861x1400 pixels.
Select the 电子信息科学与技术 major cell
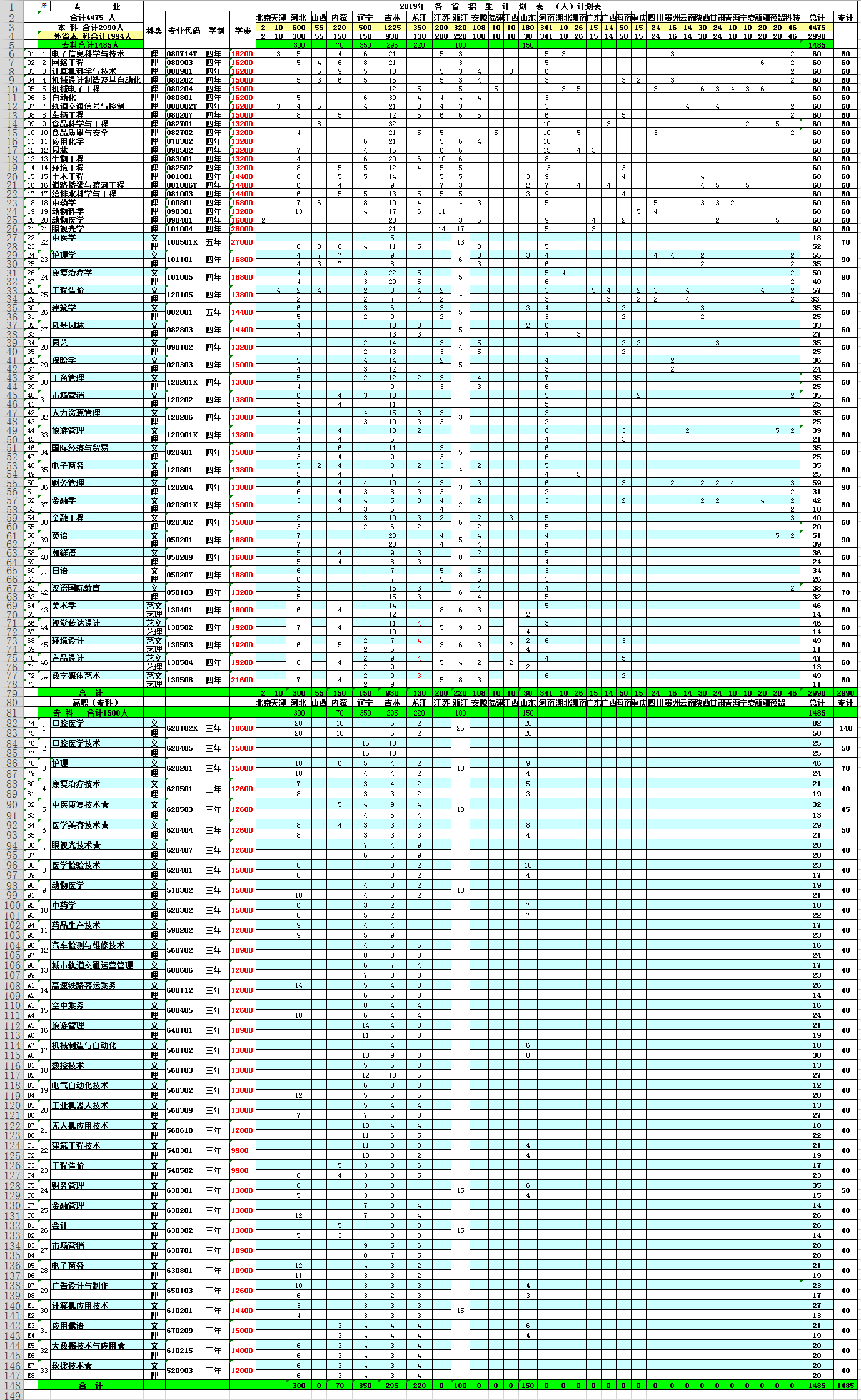pos(97,54)
